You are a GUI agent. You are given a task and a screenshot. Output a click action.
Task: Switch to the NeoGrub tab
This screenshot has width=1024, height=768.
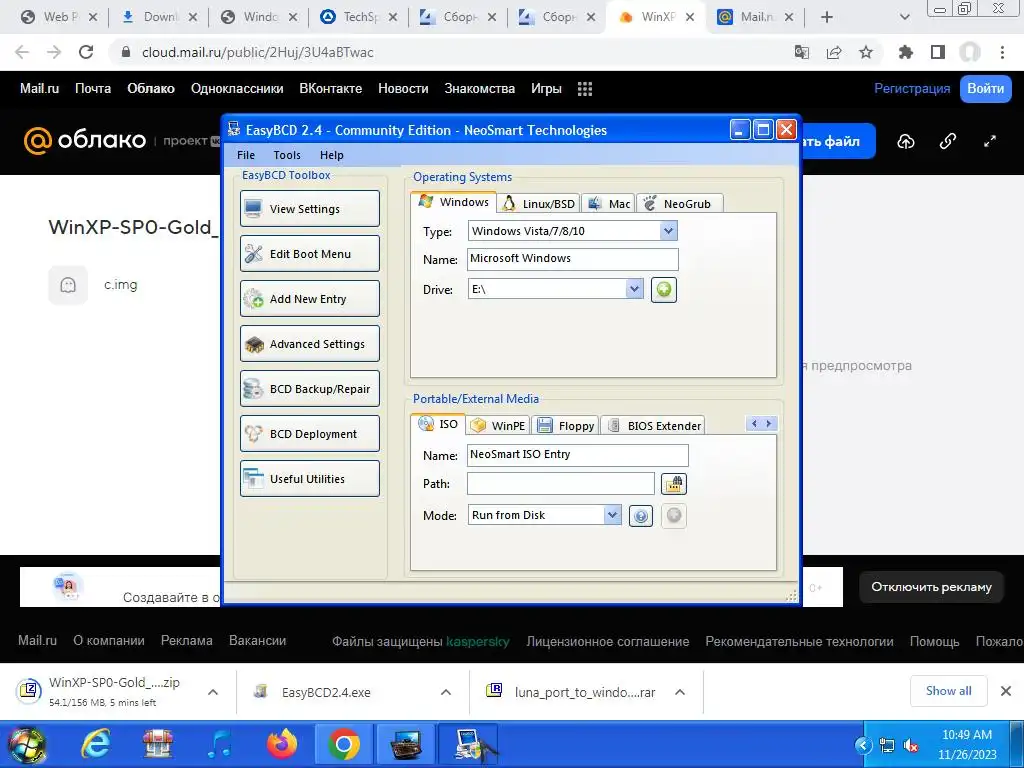coord(679,204)
